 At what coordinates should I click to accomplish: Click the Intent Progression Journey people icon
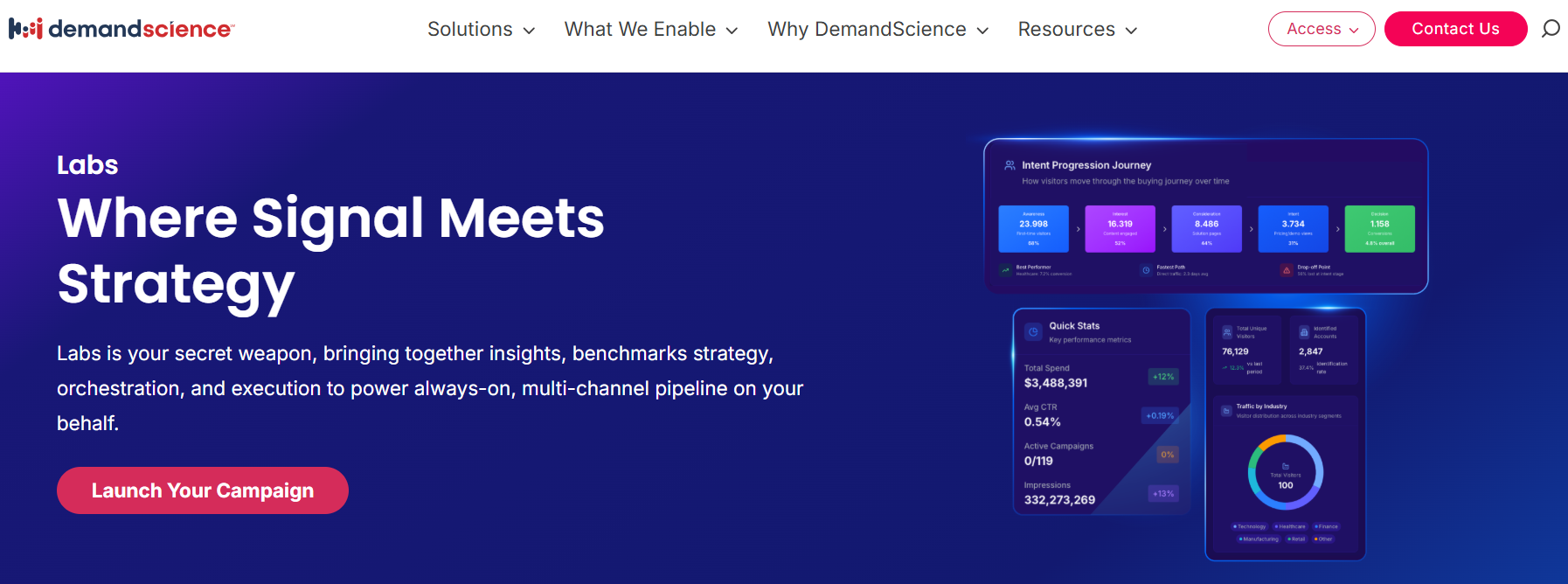pyautogui.click(x=1009, y=165)
